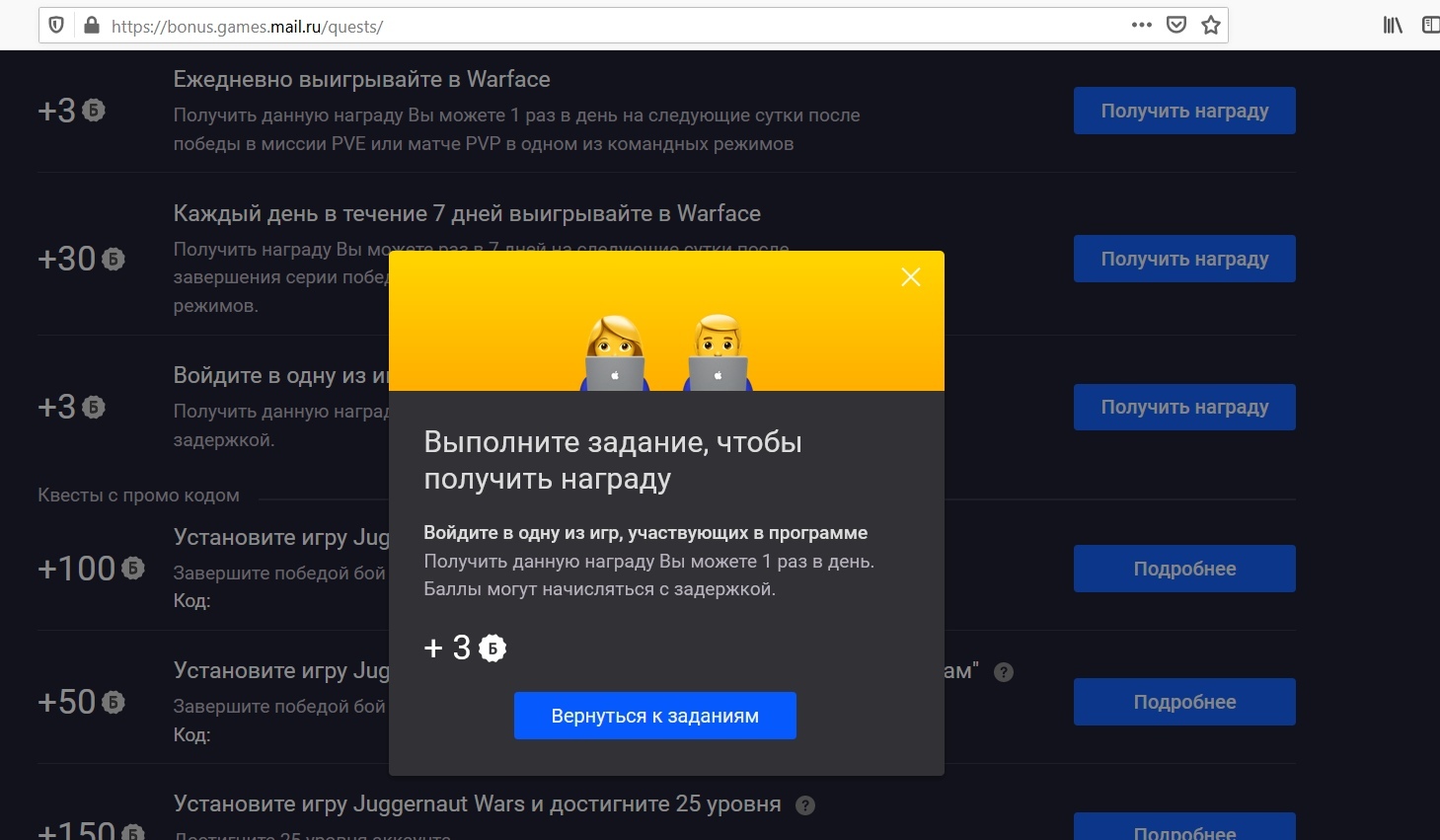Click Получить награду for the game login quest

click(1184, 407)
